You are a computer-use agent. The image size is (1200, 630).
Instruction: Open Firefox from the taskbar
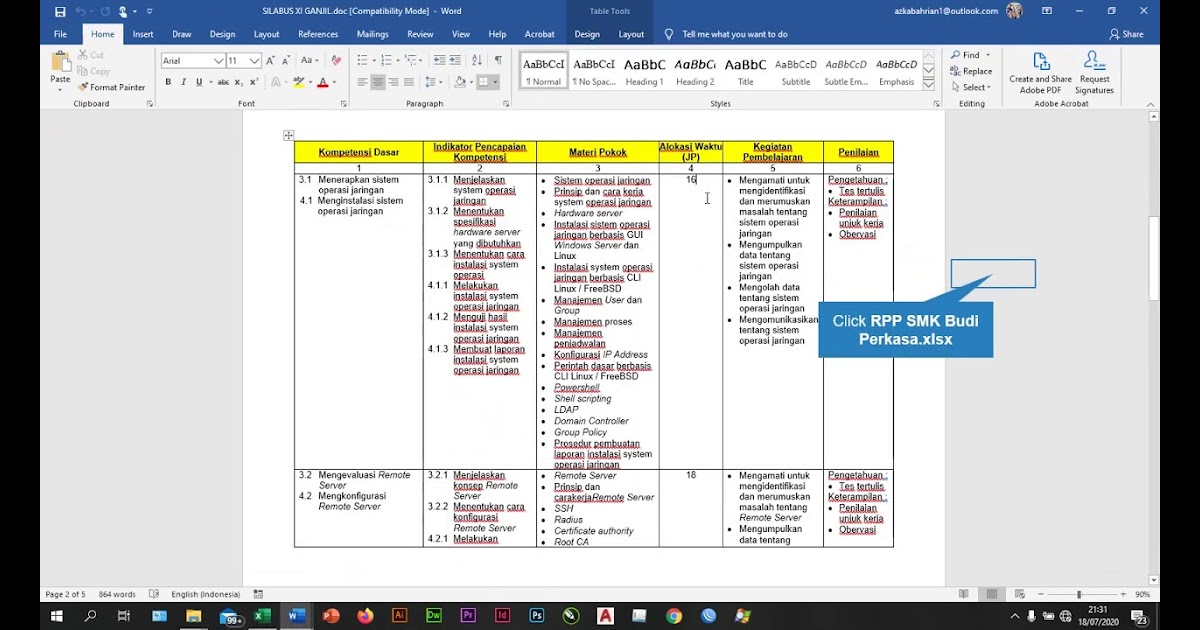pyautogui.click(x=365, y=616)
